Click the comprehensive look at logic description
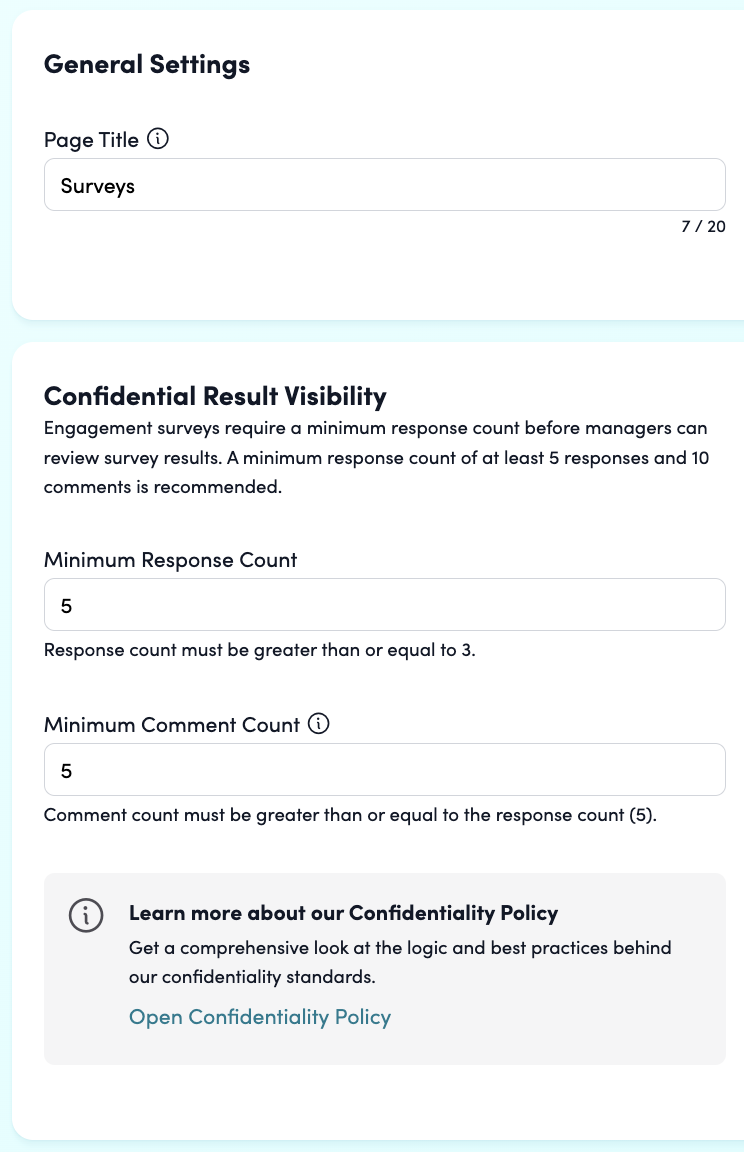Image resolution: width=744 pixels, height=1152 pixels. [400, 962]
